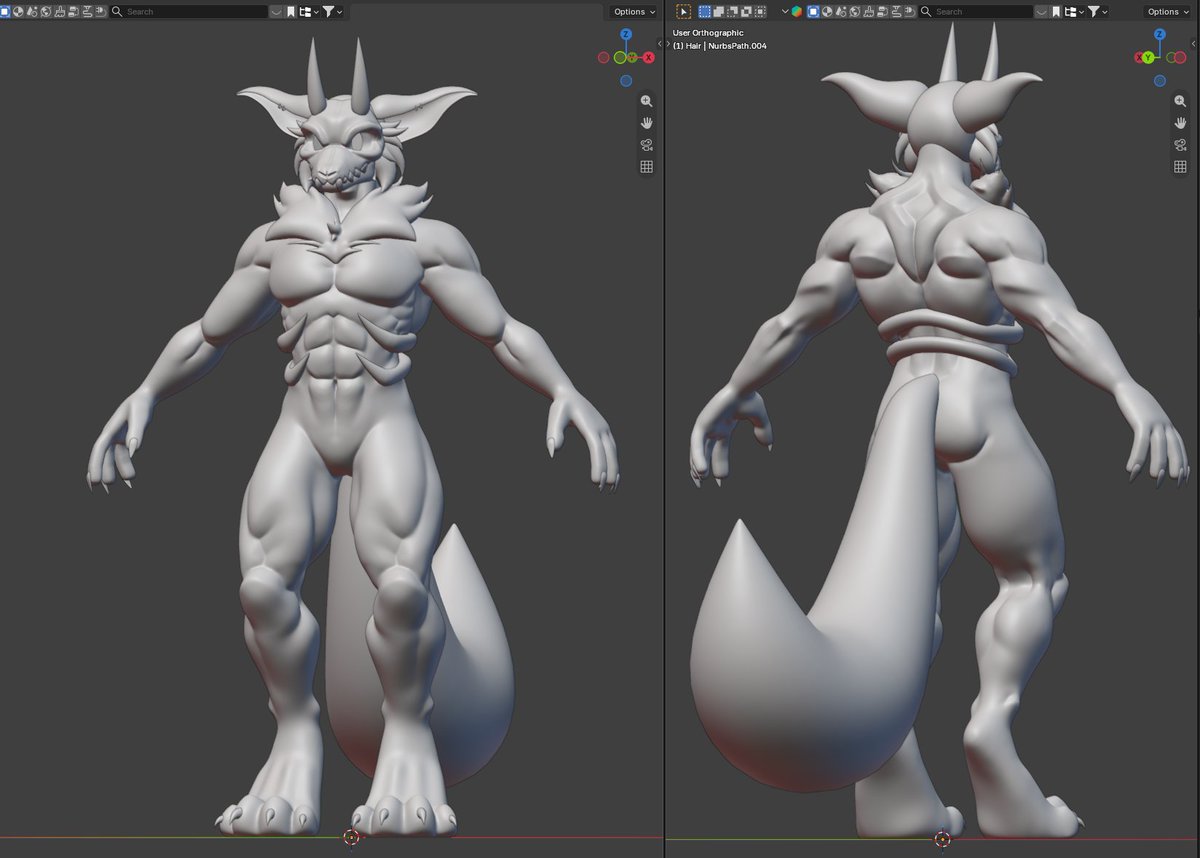The width and height of the screenshot is (1200, 858).
Task: Open the filter funnel dropdown in right header
Action: [1100, 11]
